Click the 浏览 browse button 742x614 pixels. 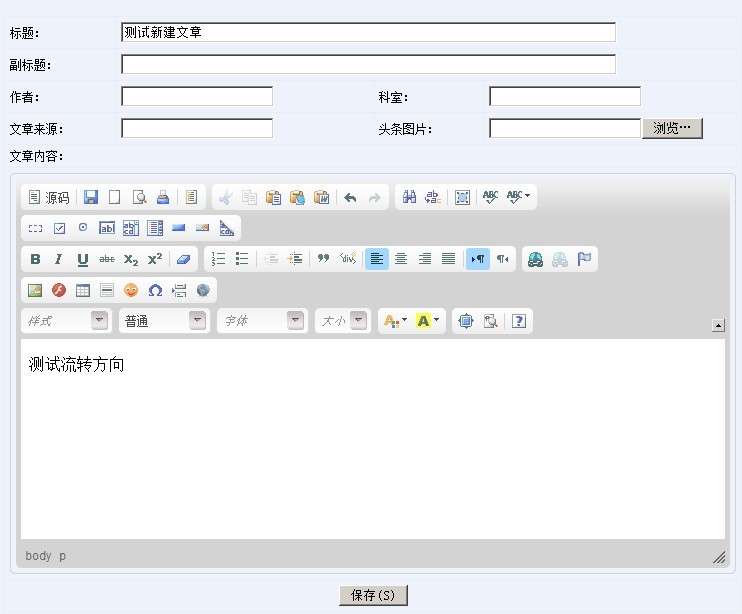[672, 128]
